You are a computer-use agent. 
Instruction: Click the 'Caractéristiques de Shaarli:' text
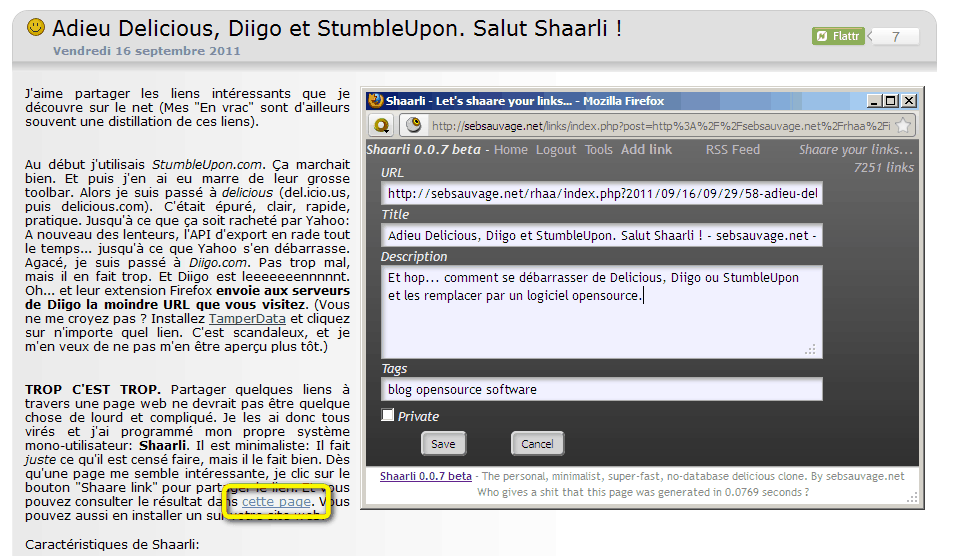coord(112,544)
